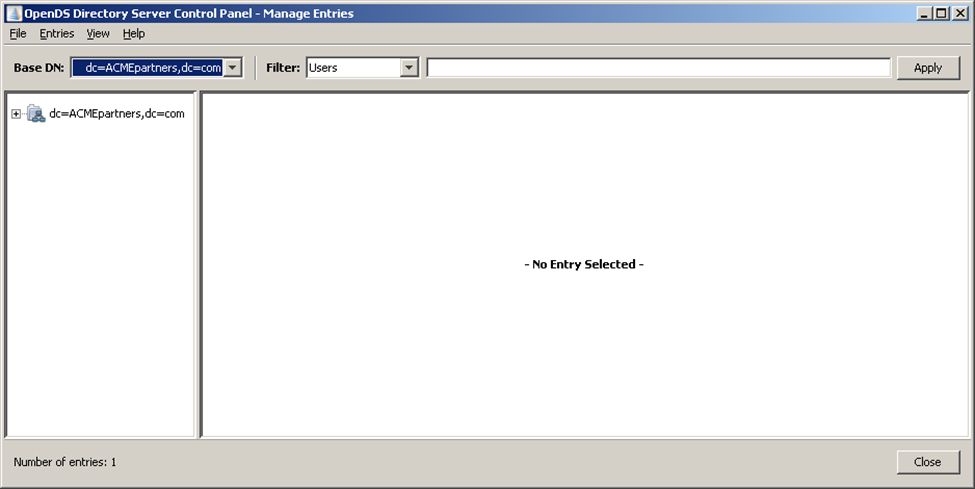
Task: Close window using title bar X
Action: (959, 13)
